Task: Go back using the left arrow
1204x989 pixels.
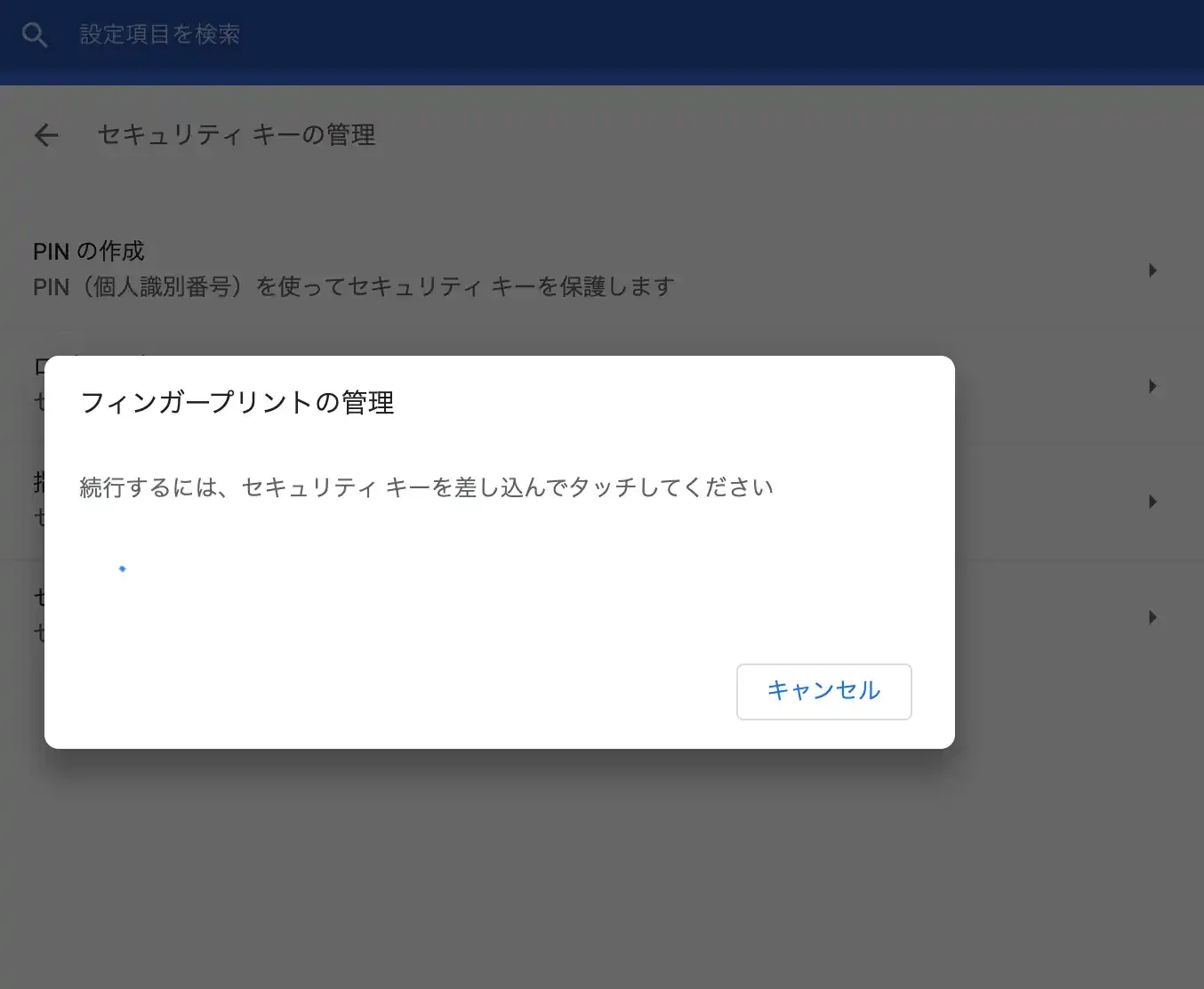Action: (x=46, y=135)
